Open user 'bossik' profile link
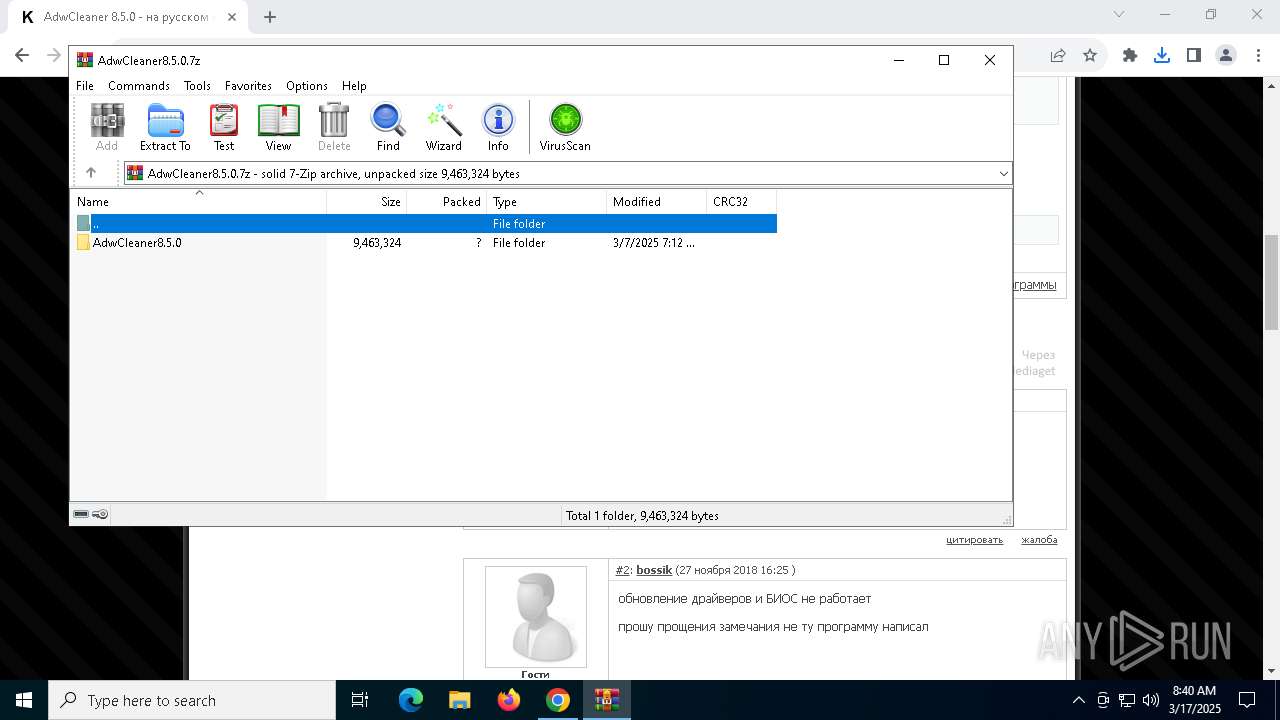The height and width of the screenshot is (720, 1280). [x=654, y=570]
